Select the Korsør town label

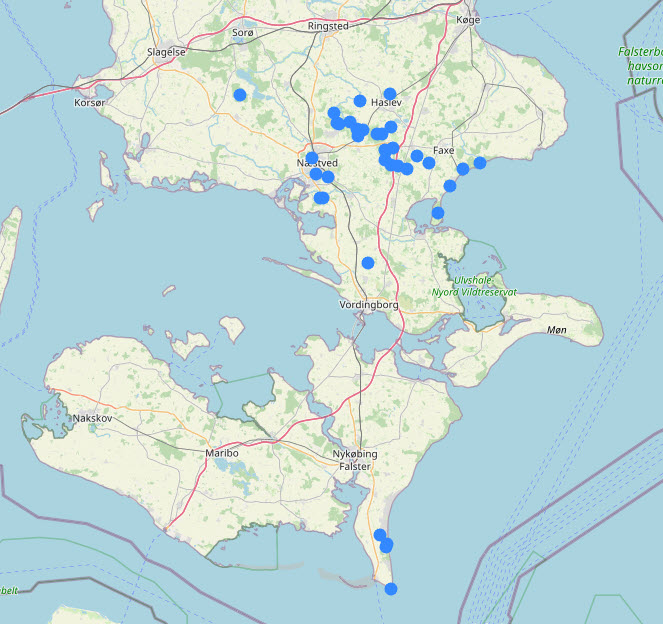89,103
